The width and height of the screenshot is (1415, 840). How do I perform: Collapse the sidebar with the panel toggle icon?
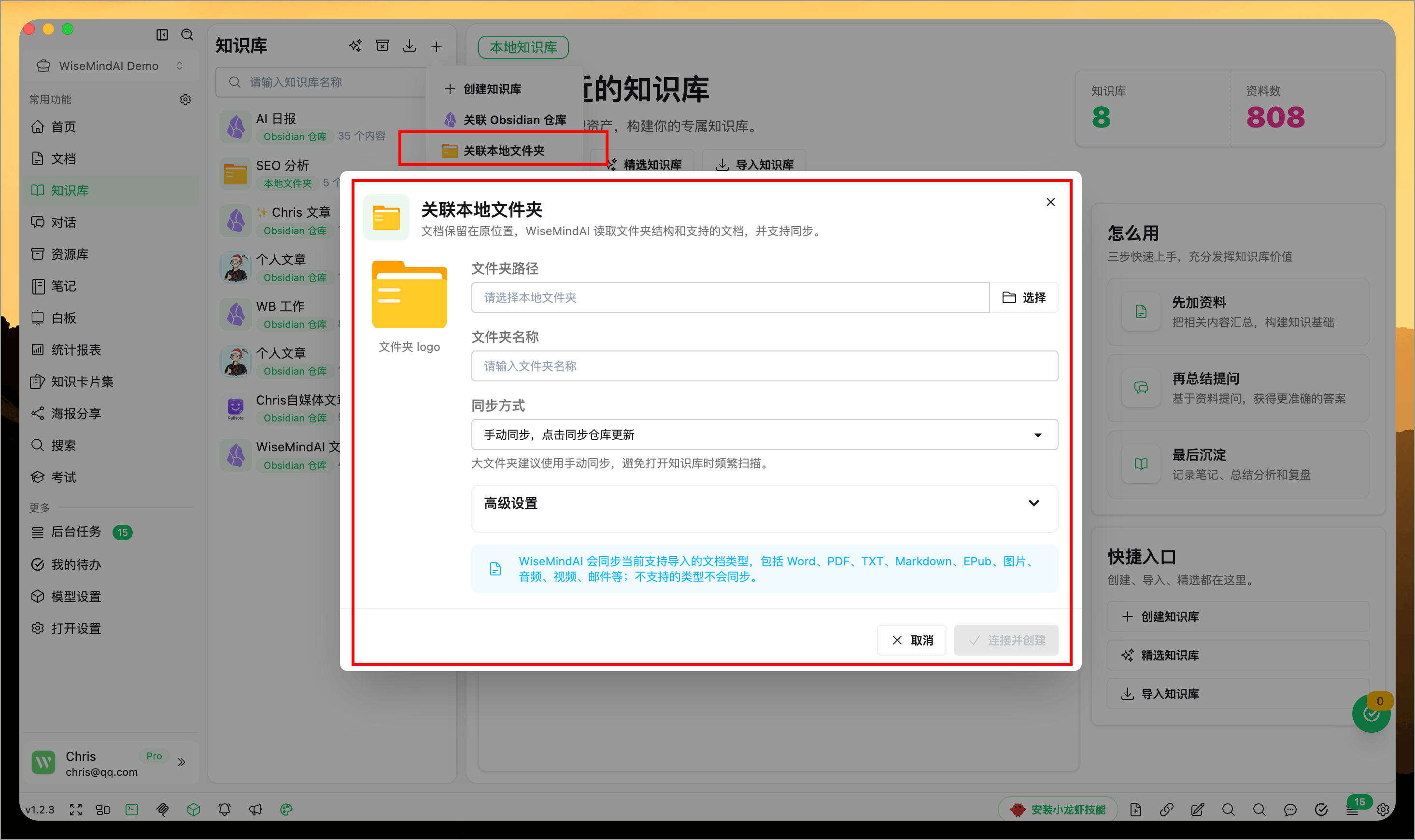(x=162, y=35)
